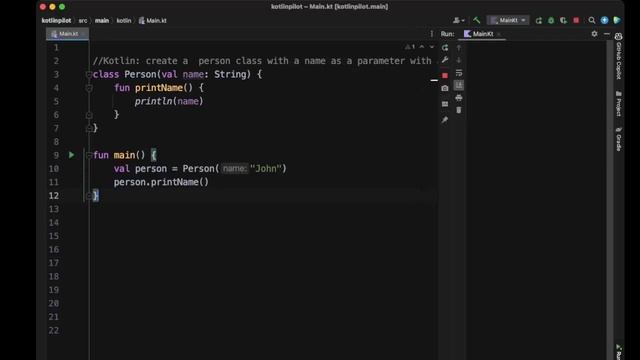Viewport: 640px width, 360px height.
Task: Click the warnings indicator in the editor
Action: click(410, 47)
